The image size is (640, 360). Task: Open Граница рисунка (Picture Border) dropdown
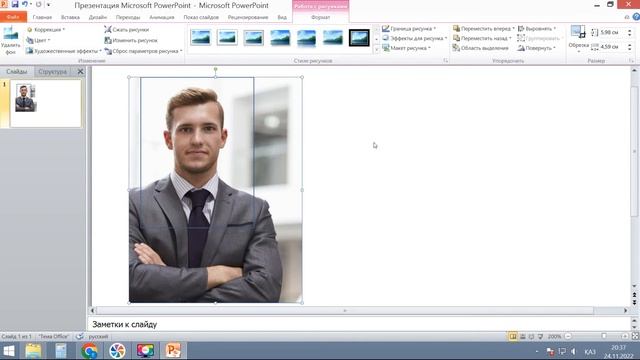[x=409, y=29]
